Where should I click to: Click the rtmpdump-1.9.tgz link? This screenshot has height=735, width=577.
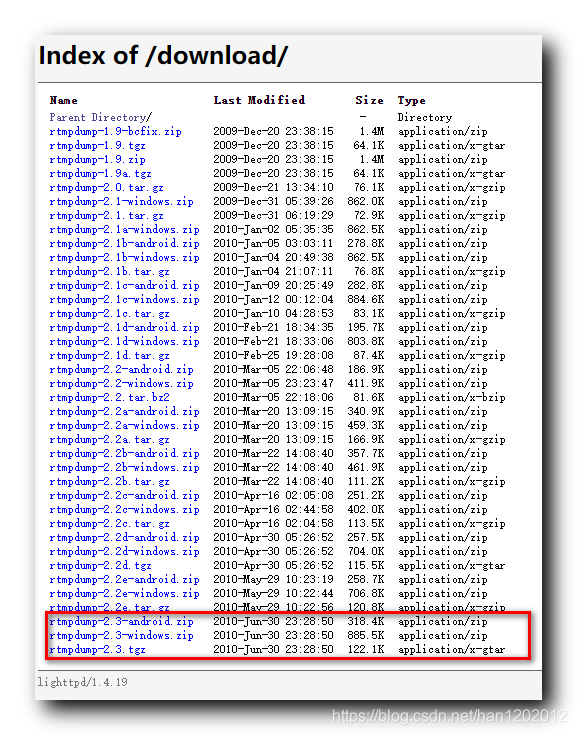click(97, 145)
